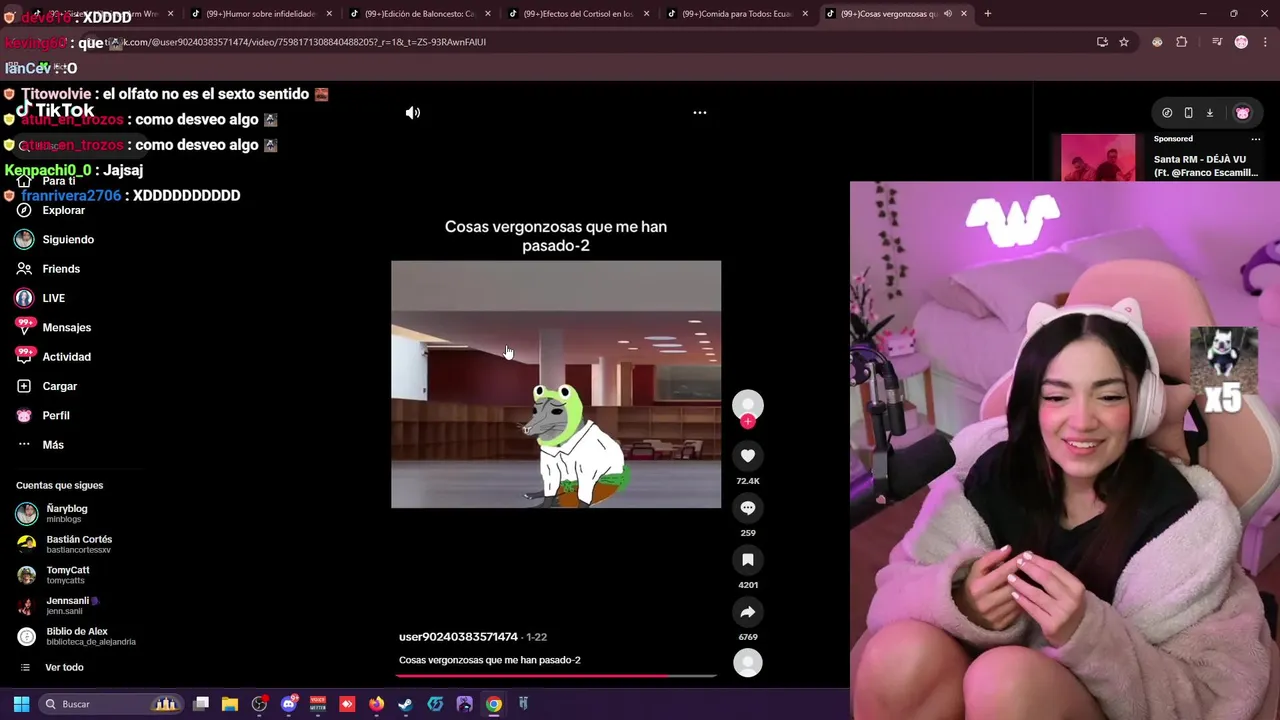Open Chrome profile avatar in toolbar
This screenshot has height=720, width=1280.
click(x=1241, y=42)
